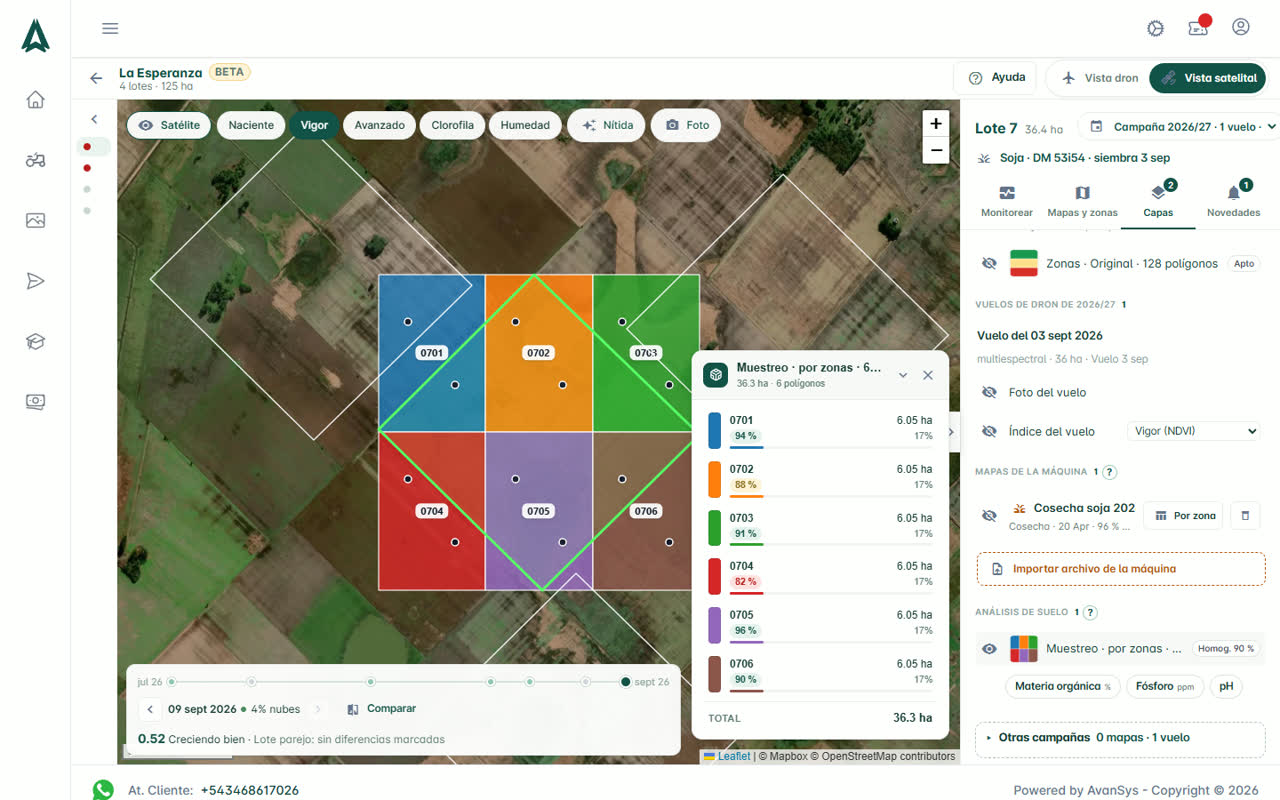This screenshot has width=1280, height=800.
Task: Show the Zonas Original polygons layer
Action: pyautogui.click(x=989, y=263)
